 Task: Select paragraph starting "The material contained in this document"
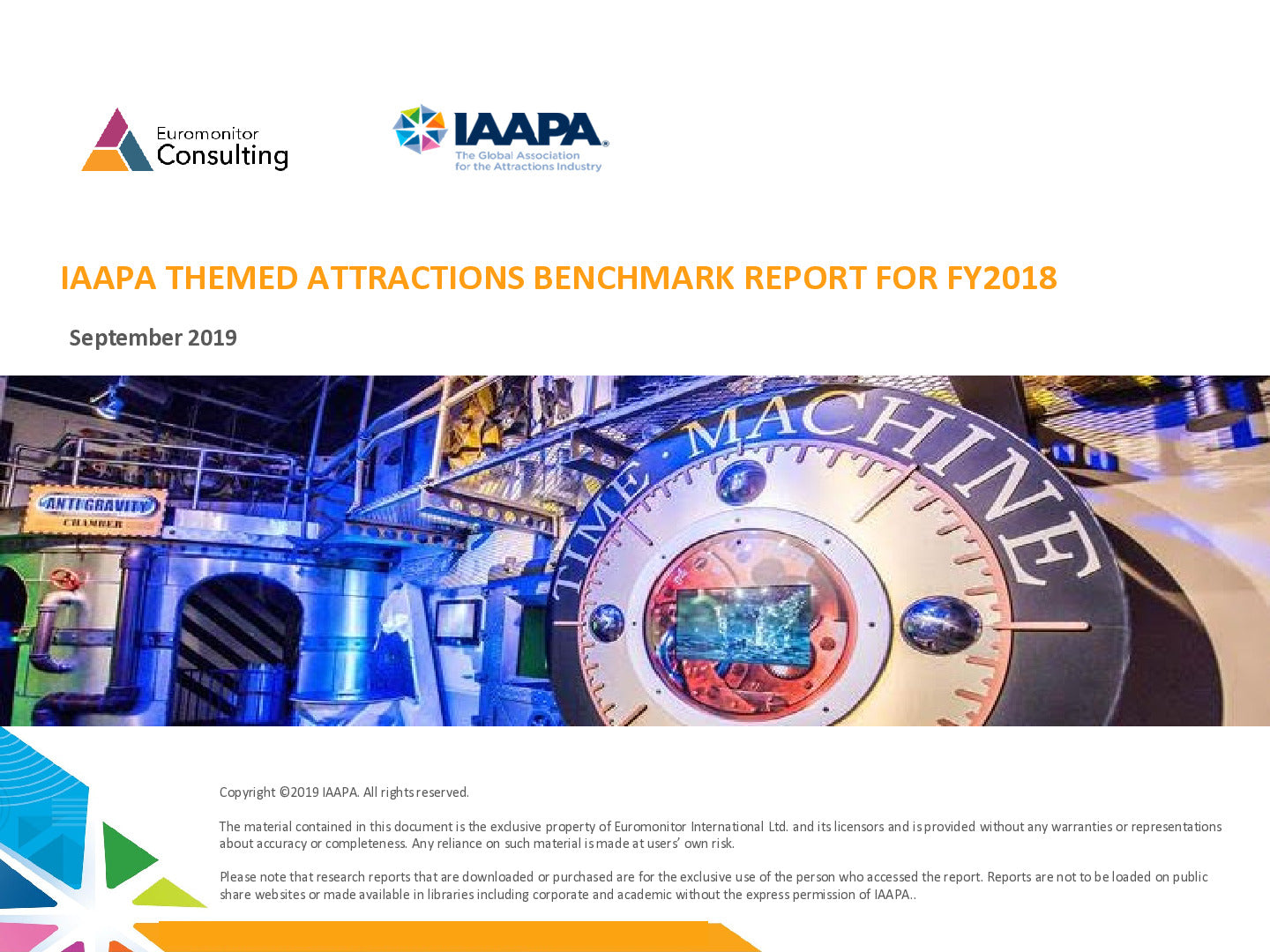pyautogui.click(x=721, y=835)
